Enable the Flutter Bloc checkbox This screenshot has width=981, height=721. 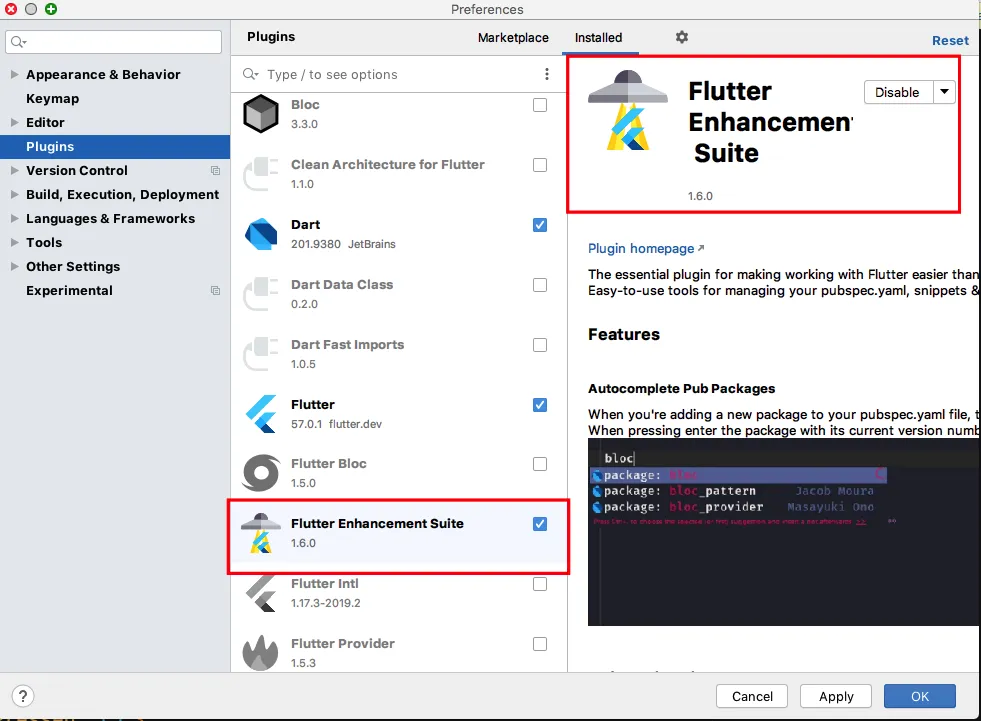(x=540, y=464)
